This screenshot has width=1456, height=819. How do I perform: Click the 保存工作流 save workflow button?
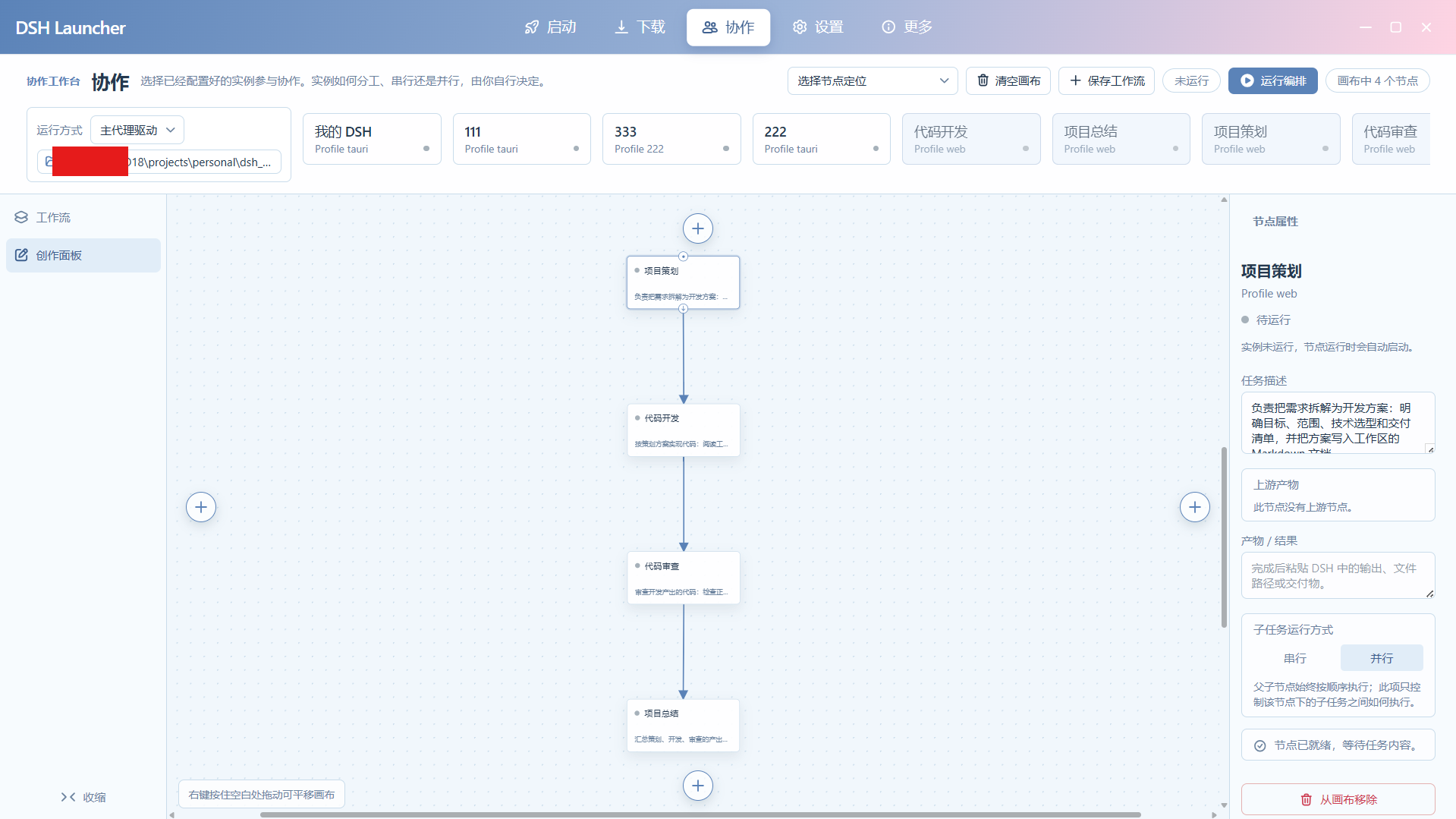pyautogui.click(x=1107, y=80)
